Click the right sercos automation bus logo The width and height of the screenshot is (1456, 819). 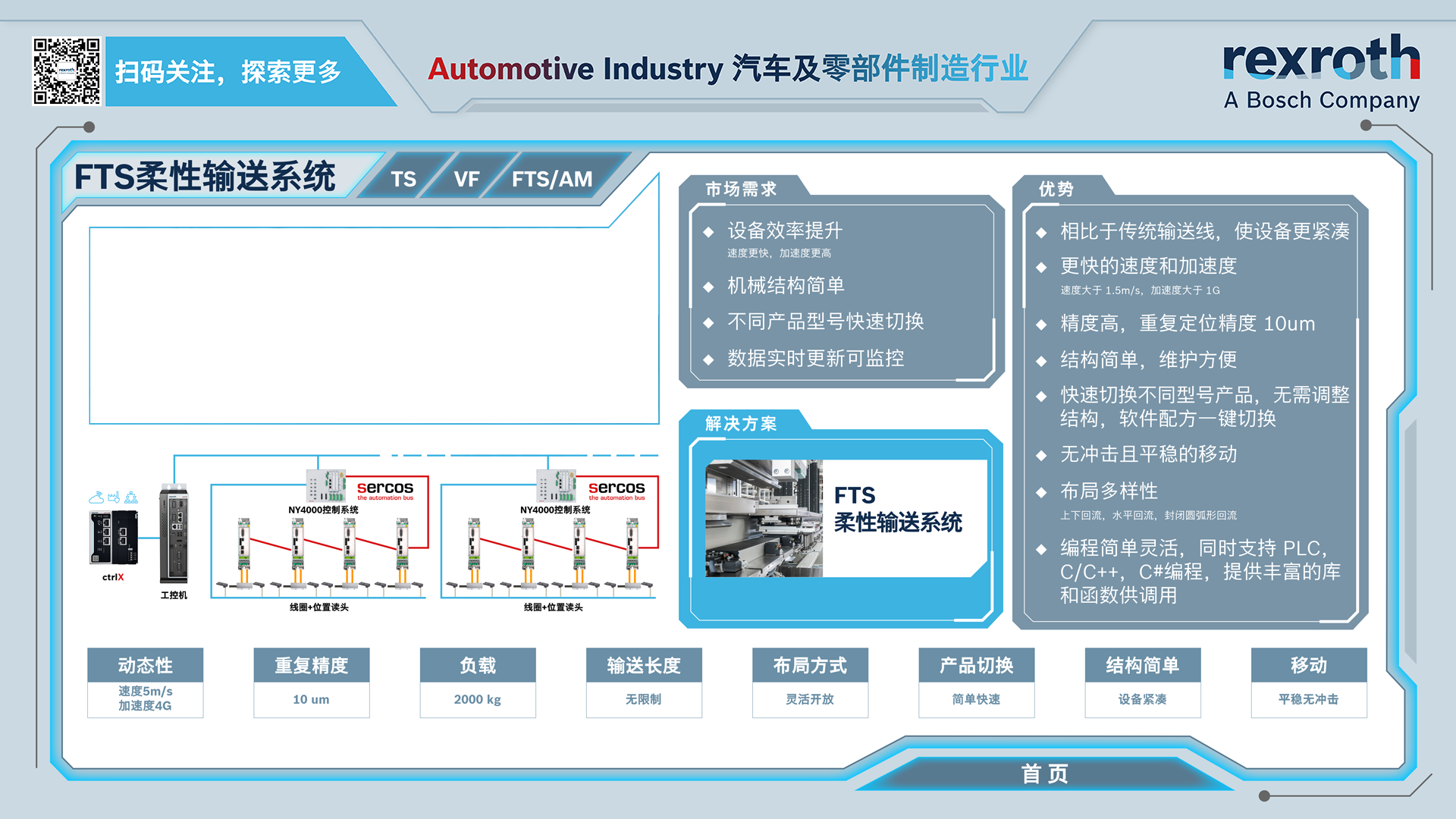click(x=617, y=490)
